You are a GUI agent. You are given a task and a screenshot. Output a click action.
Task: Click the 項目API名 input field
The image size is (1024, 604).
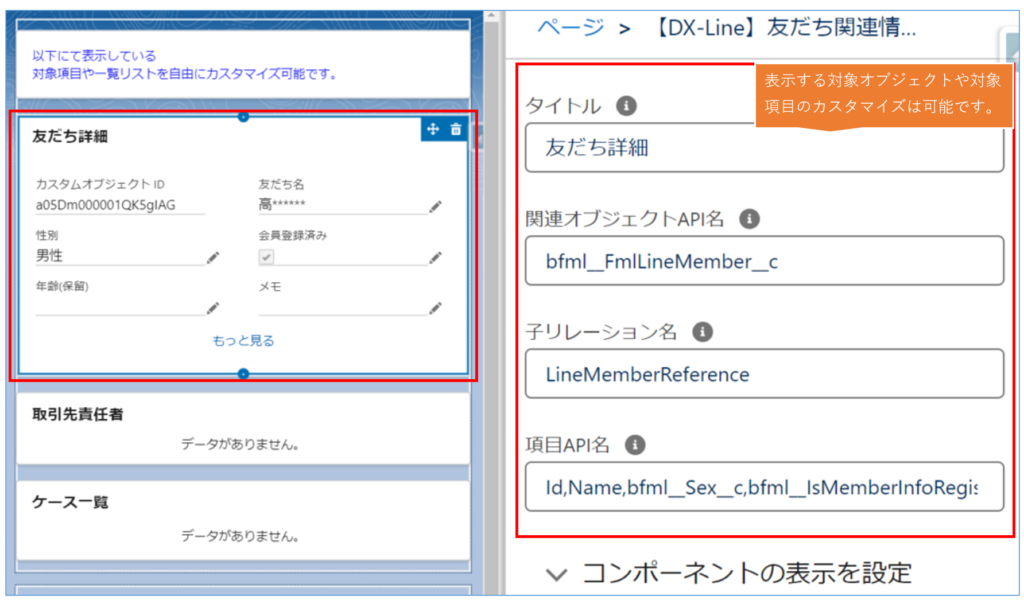pyautogui.click(x=764, y=487)
